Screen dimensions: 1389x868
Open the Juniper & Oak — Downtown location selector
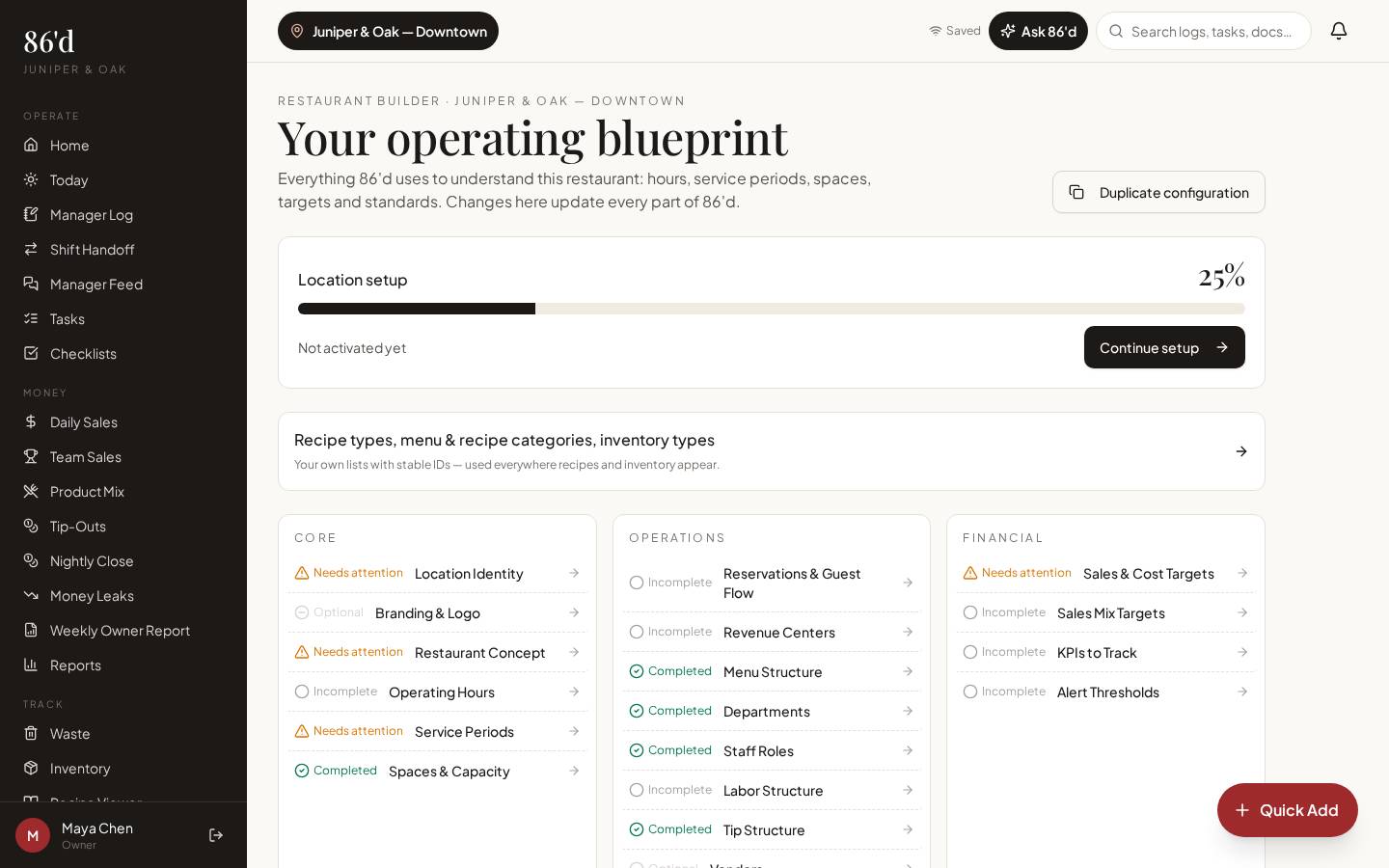point(388,31)
